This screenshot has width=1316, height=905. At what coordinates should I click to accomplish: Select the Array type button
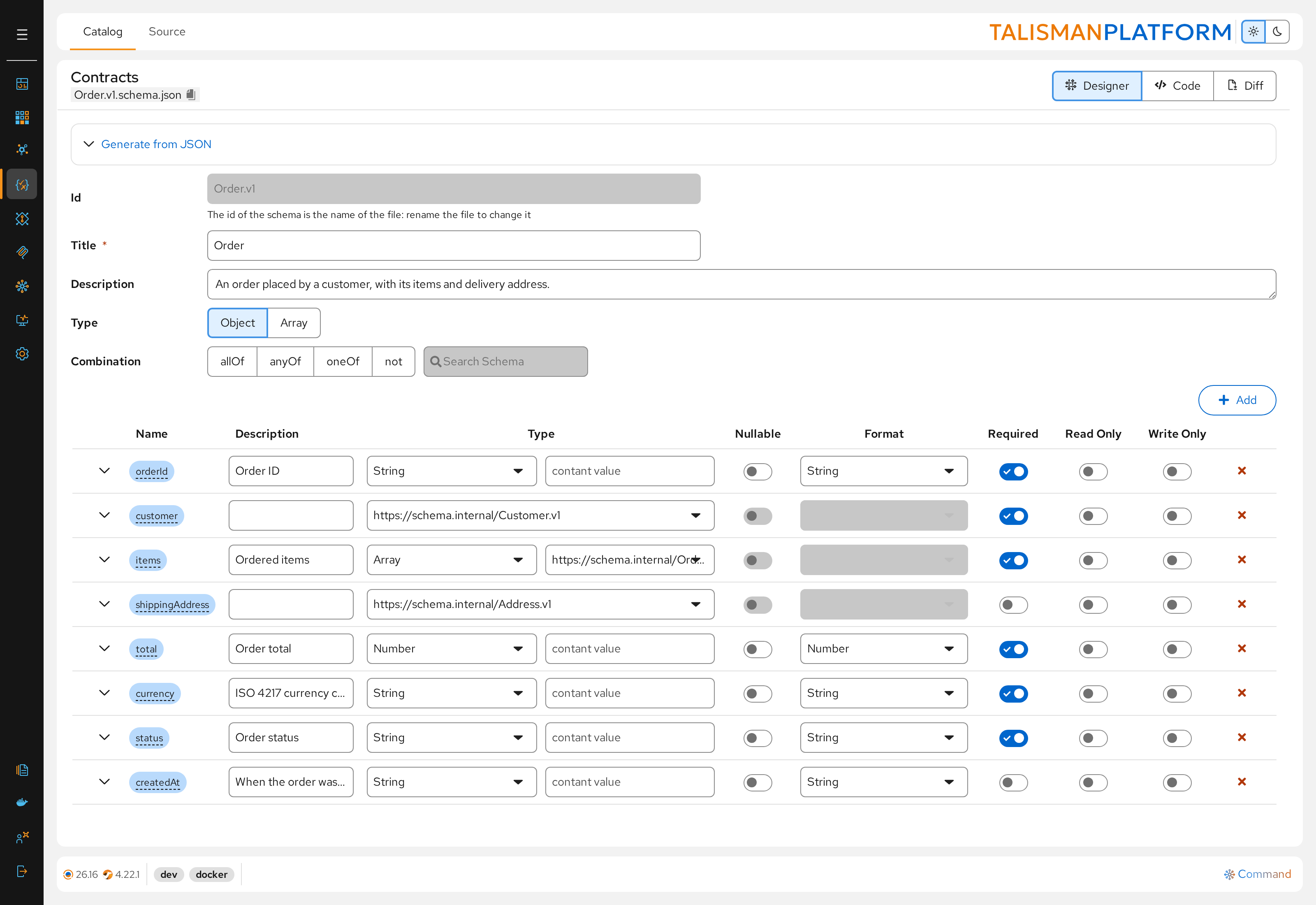[294, 323]
